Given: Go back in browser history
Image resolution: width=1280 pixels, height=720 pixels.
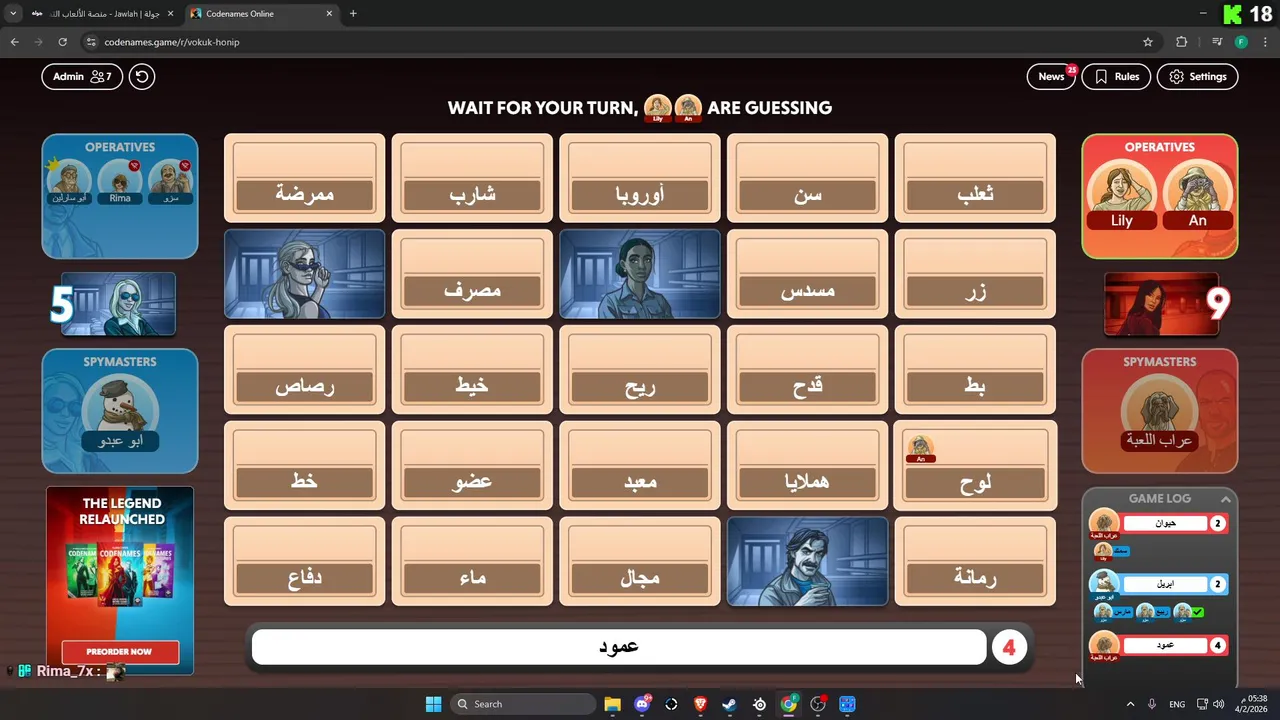Looking at the screenshot, I should [x=14, y=42].
